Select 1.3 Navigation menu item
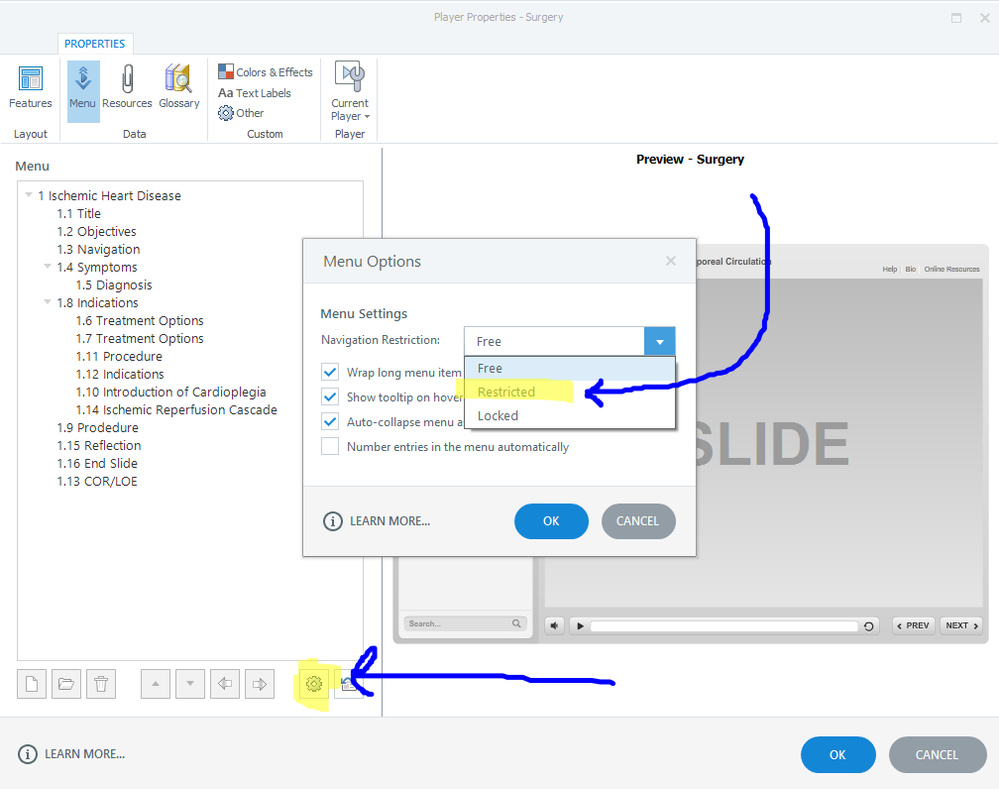Viewport: 999px width, 789px height. (99, 249)
